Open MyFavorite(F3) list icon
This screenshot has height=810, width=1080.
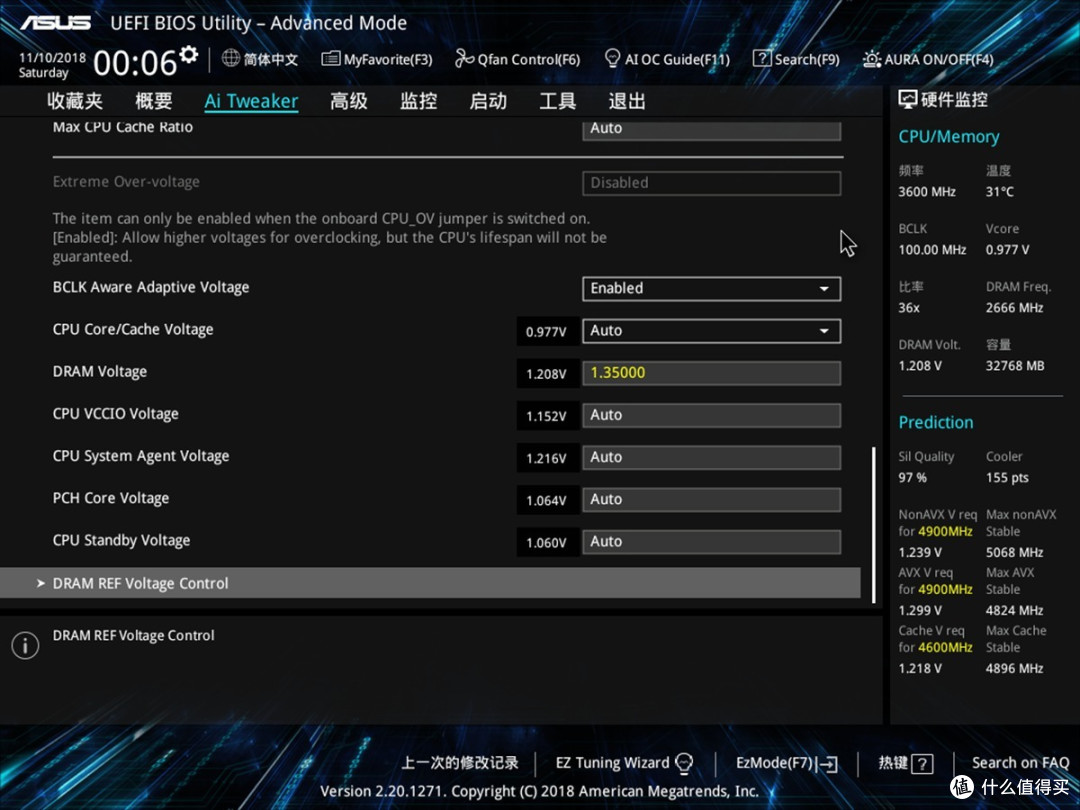point(331,59)
